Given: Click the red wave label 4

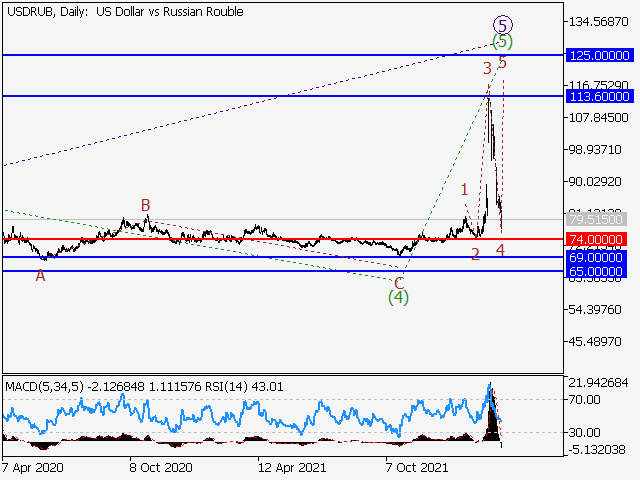Looking at the screenshot, I should coord(500,250).
